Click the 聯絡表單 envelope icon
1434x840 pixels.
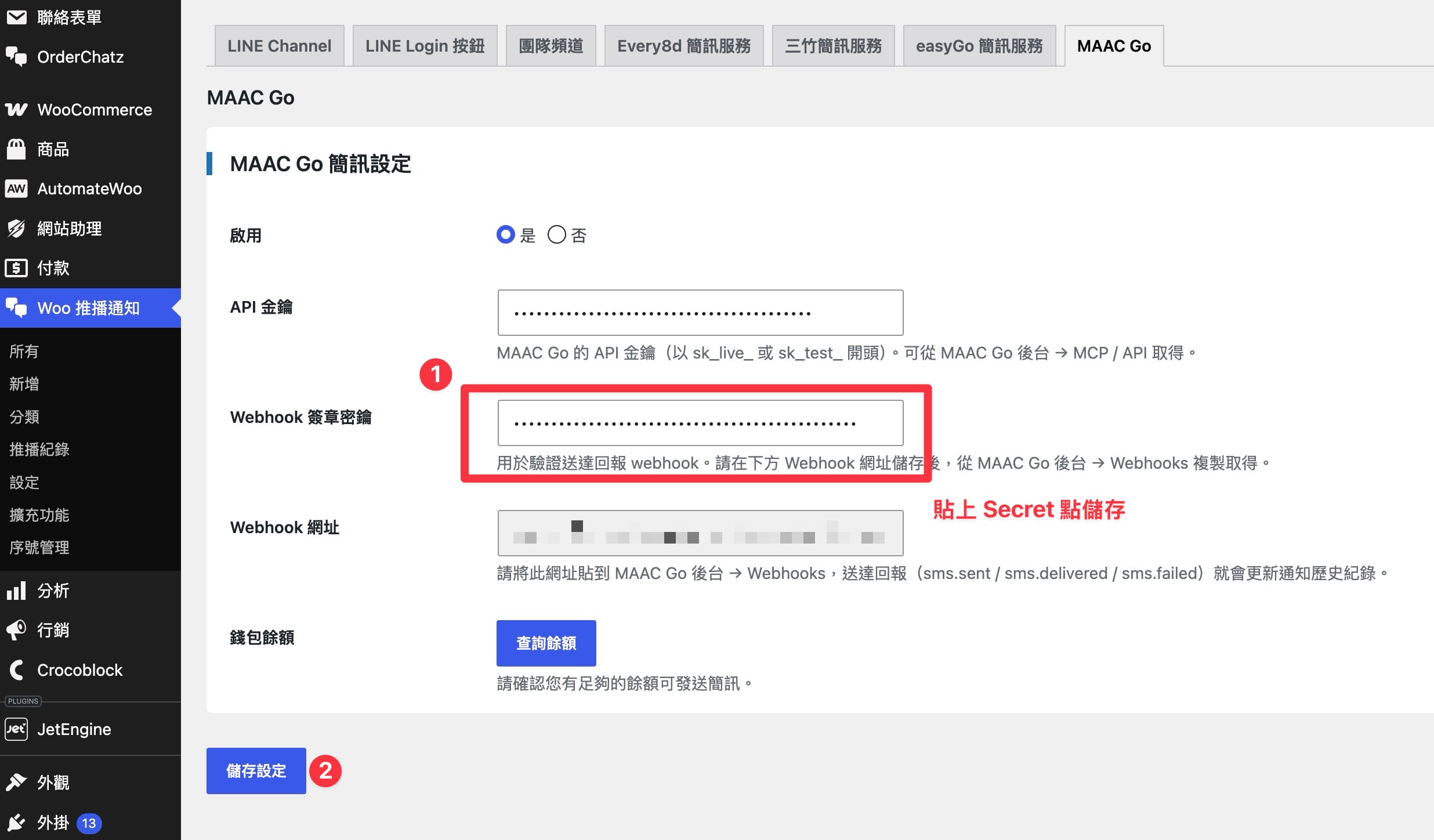(16, 17)
